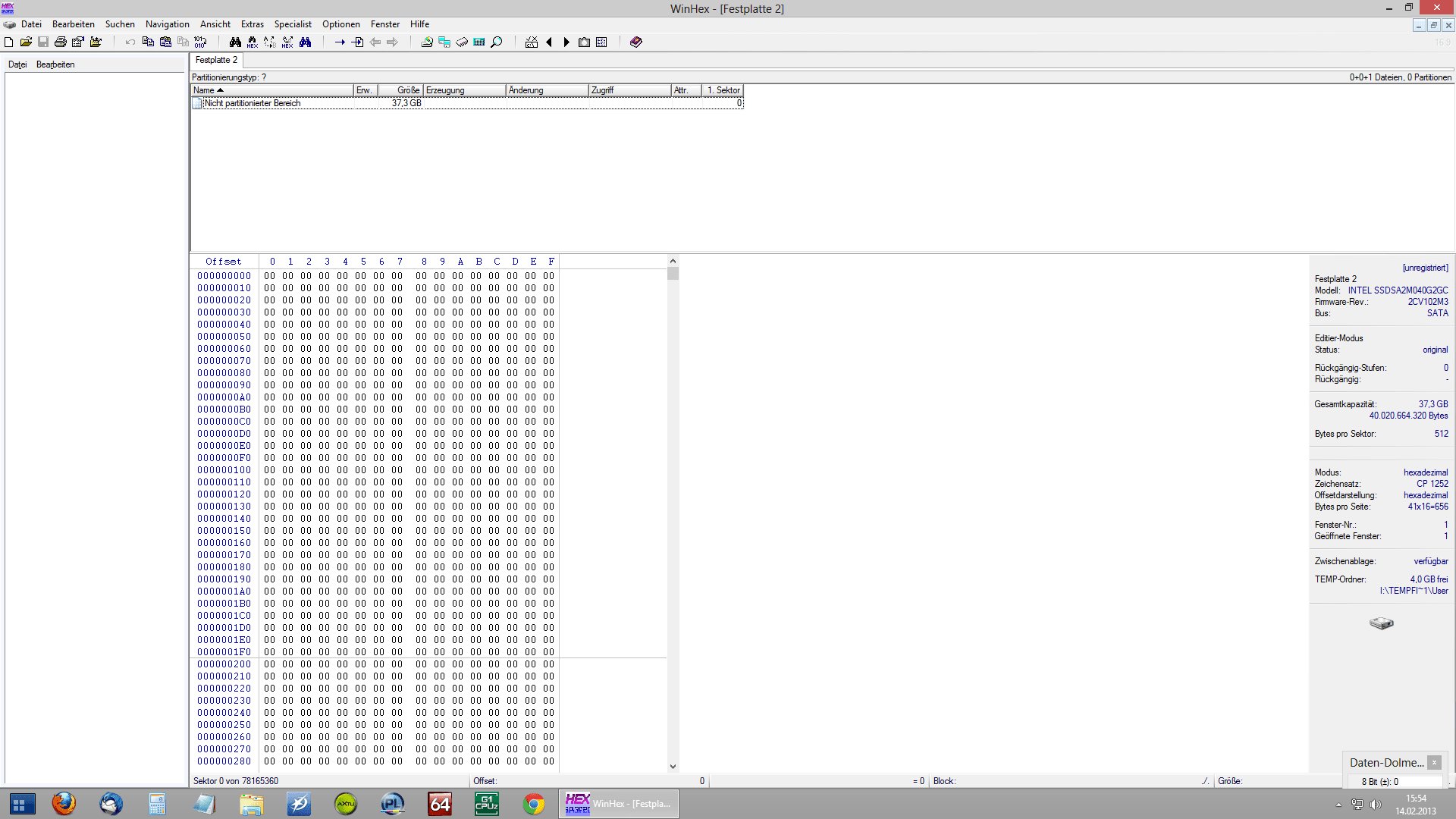Click the Find text binoculars icon
This screenshot has width=1456, height=819.
[235, 42]
